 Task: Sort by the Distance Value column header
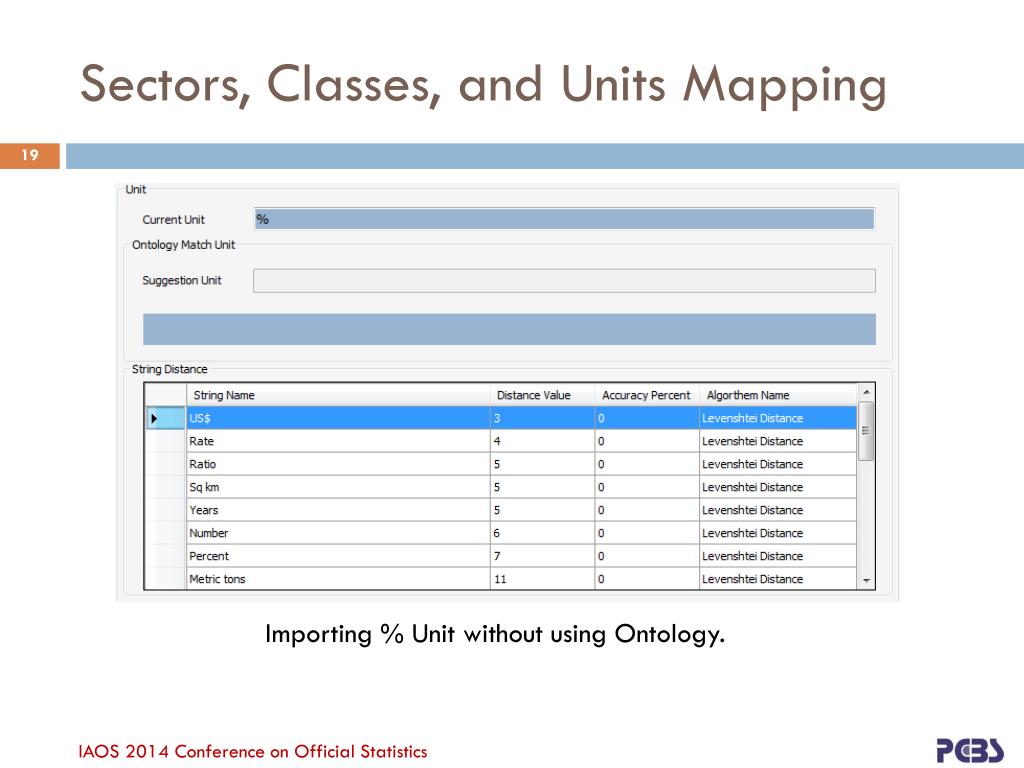click(542, 395)
